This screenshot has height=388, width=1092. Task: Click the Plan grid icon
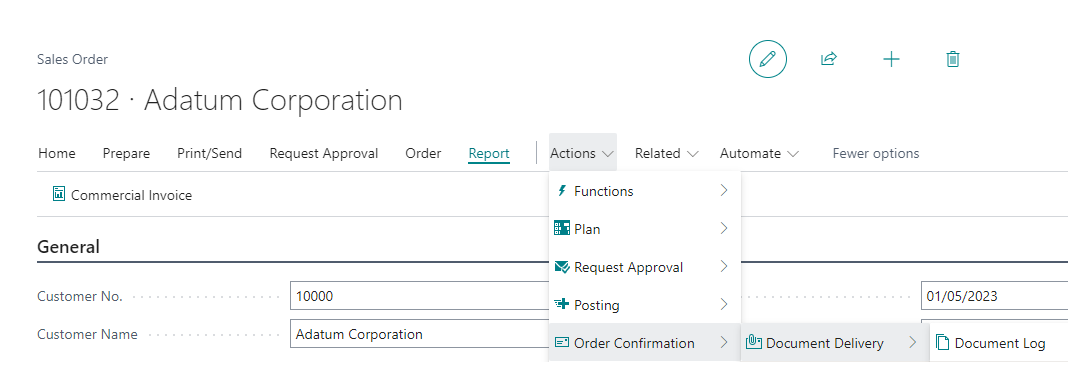point(561,228)
